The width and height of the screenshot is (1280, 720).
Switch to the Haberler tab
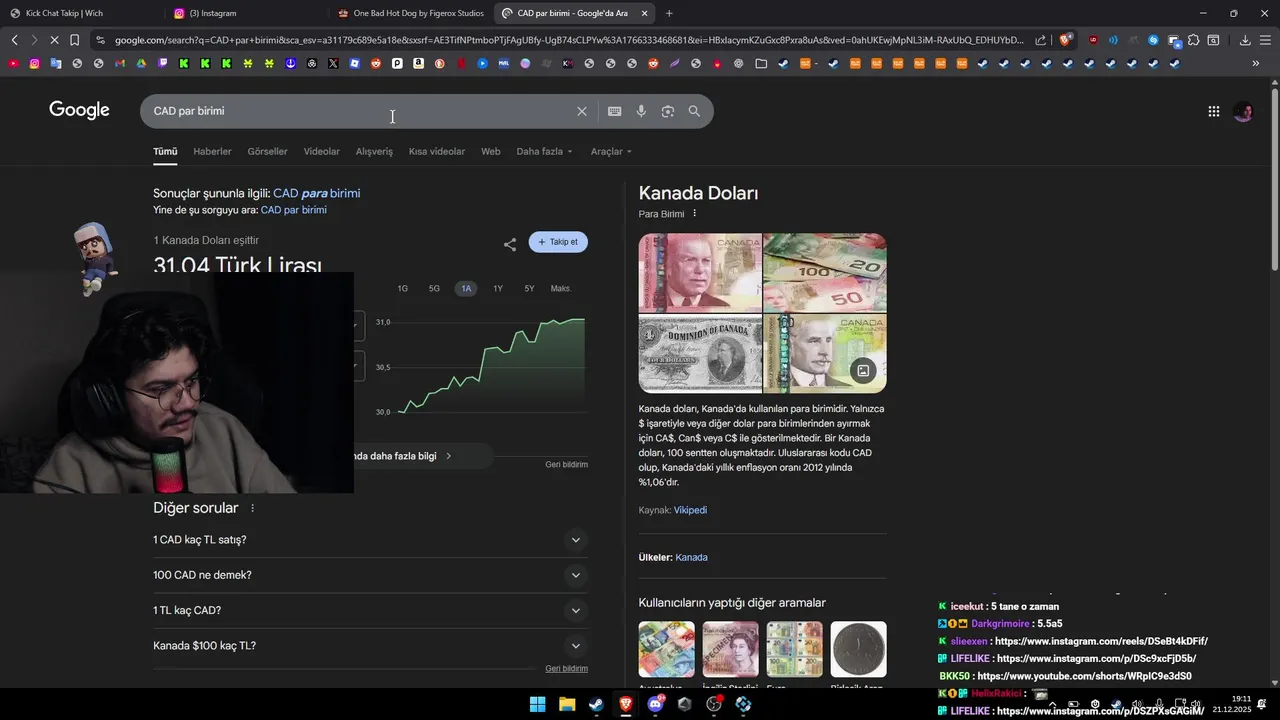(x=212, y=152)
